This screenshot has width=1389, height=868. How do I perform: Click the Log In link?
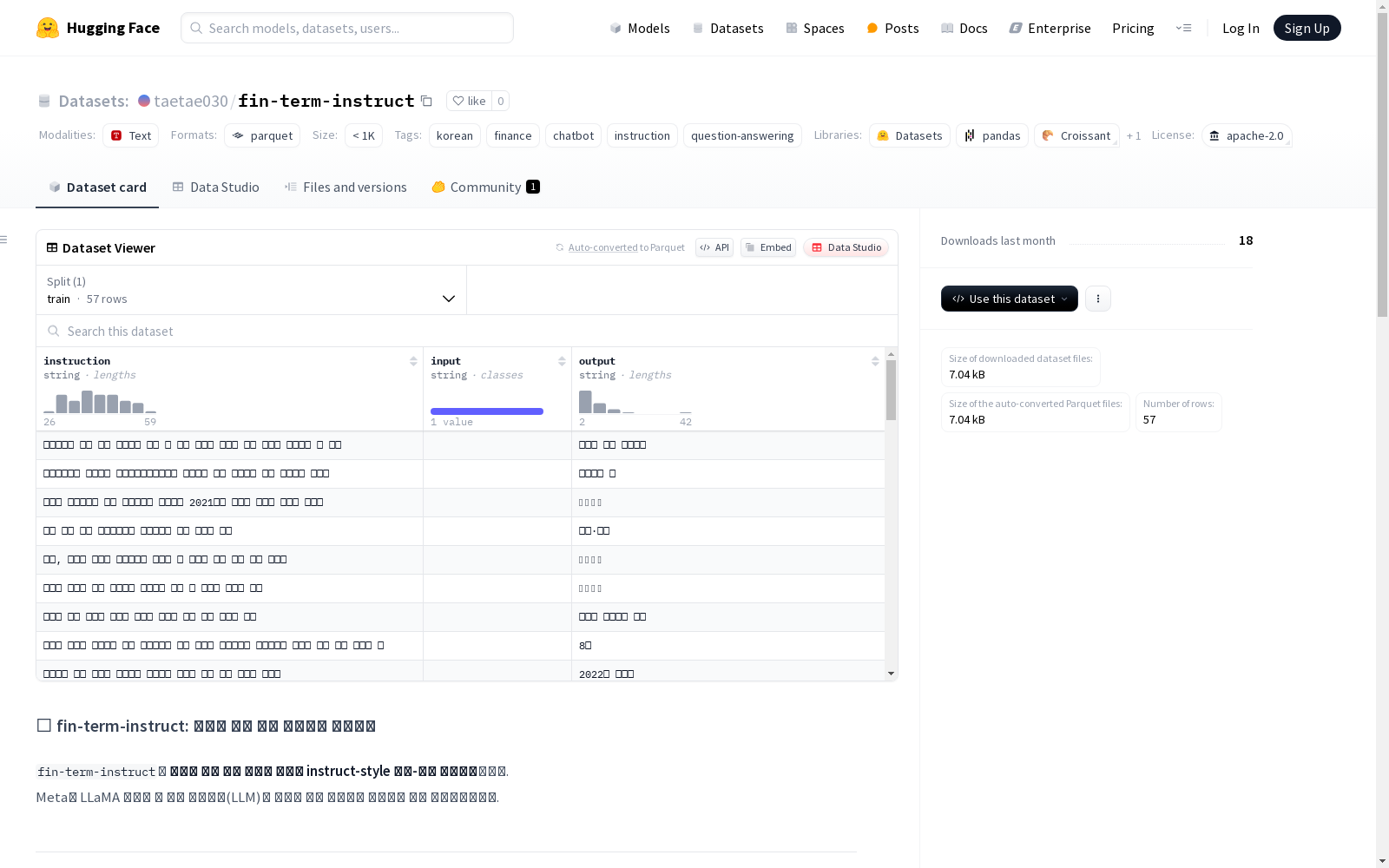[1241, 28]
